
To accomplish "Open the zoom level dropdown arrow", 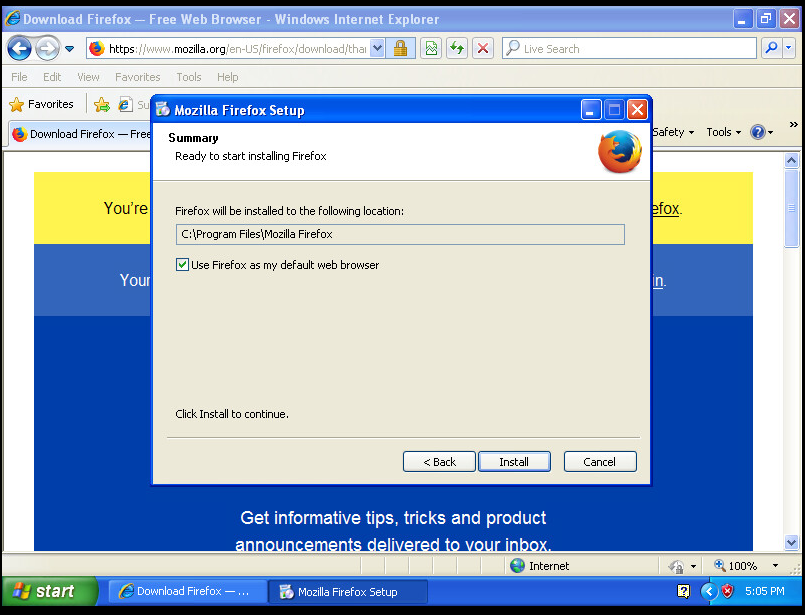I will (775, 566).
